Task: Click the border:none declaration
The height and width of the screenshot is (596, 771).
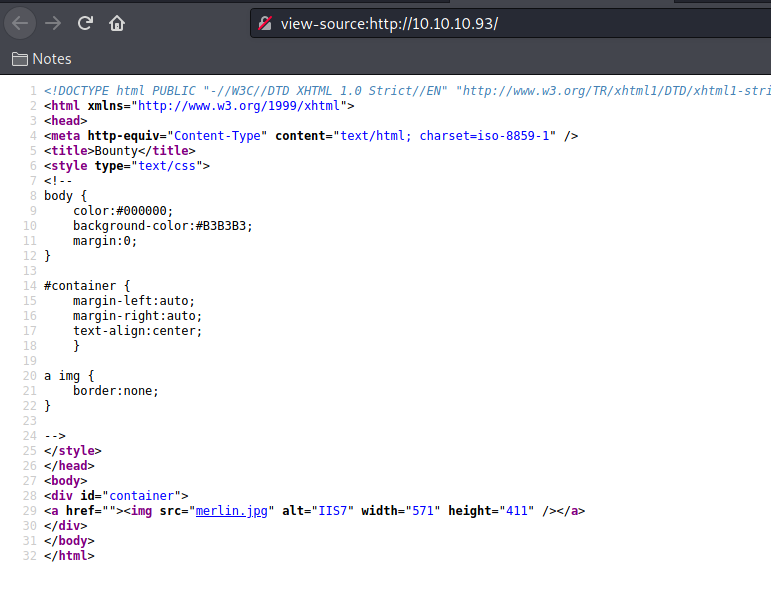Action: tap(116, 391)
